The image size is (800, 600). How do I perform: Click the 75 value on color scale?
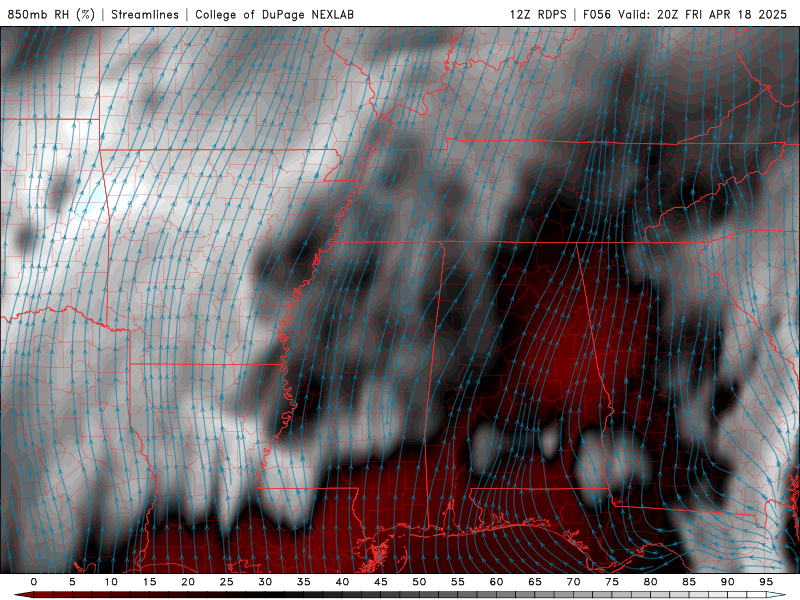612,582
